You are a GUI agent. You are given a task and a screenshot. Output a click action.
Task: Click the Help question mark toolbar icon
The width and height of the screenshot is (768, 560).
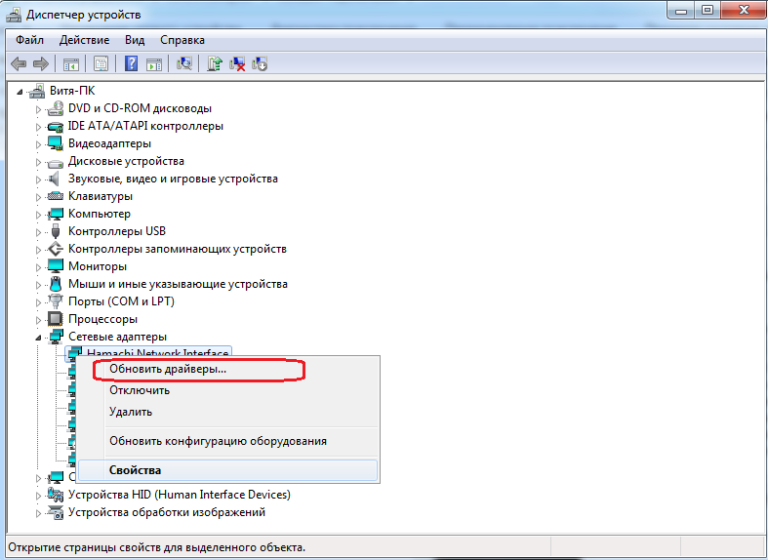[x=131, y=64]
